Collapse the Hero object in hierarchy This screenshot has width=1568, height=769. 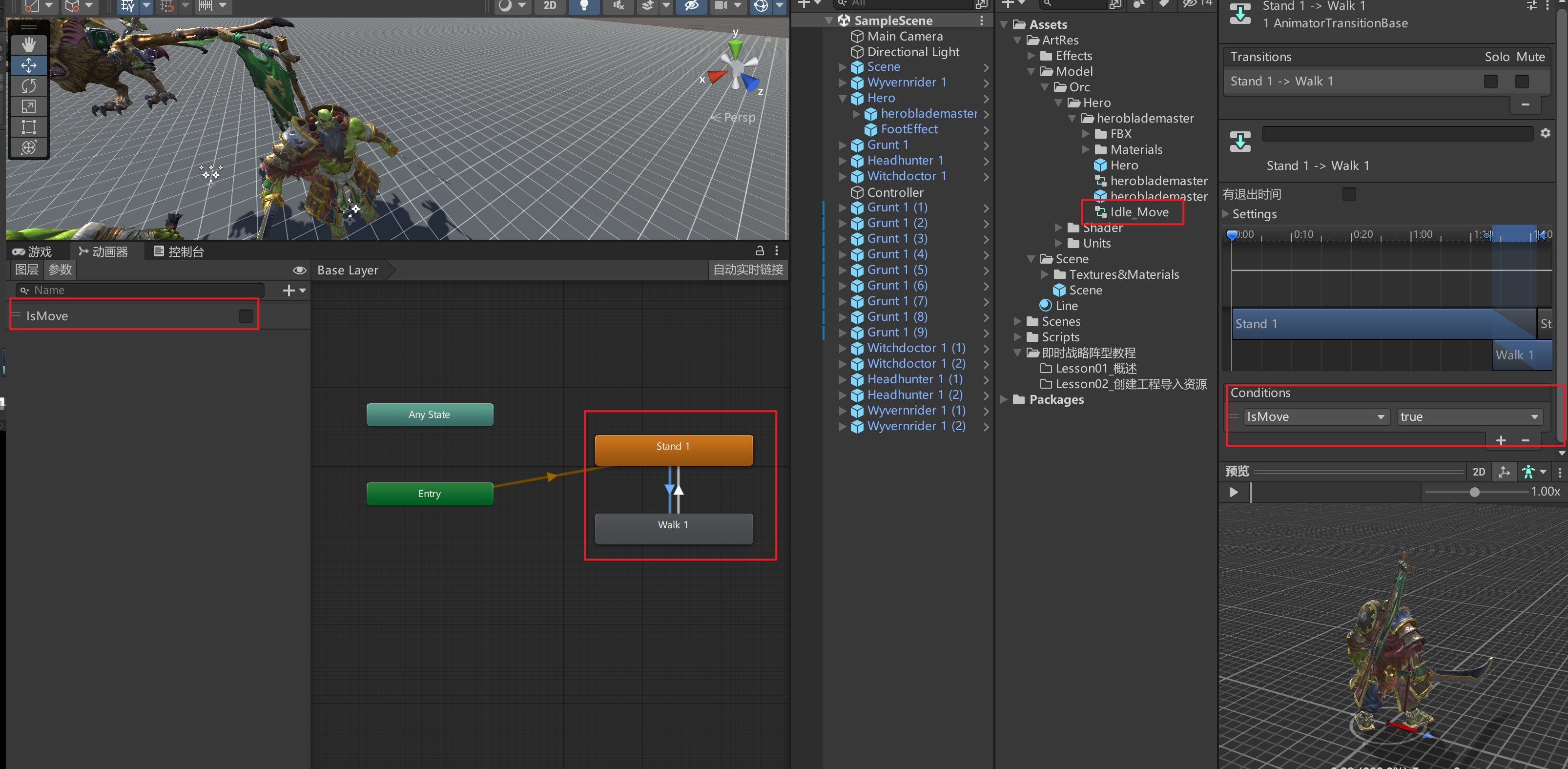(843, 99)
